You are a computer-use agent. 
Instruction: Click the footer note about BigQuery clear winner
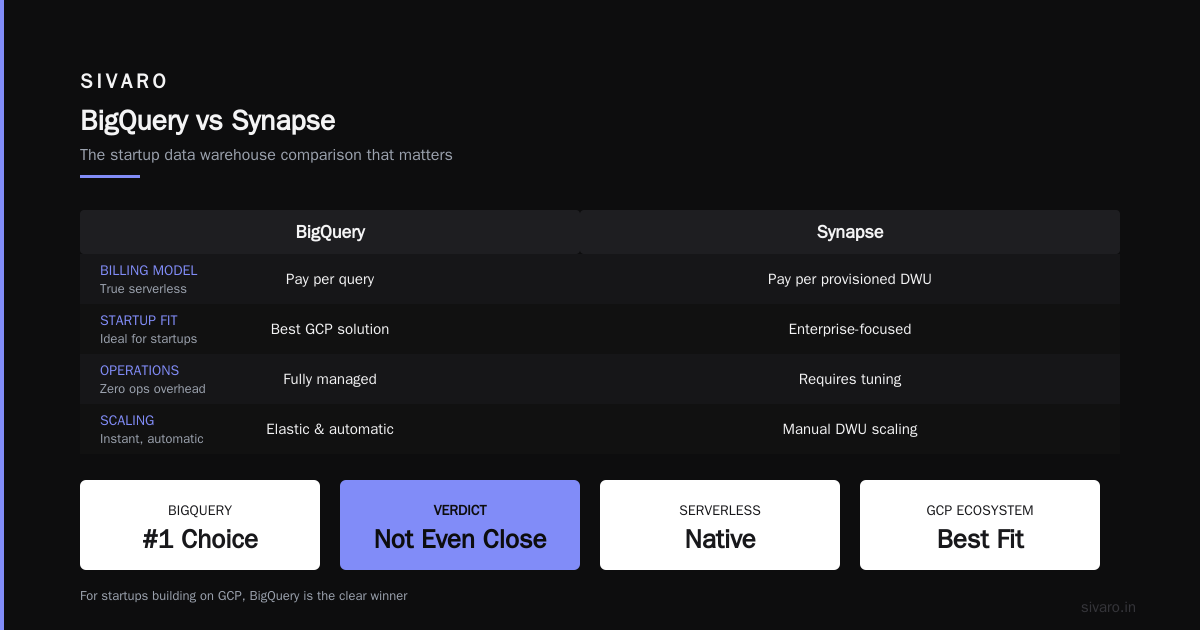point(244,596)
